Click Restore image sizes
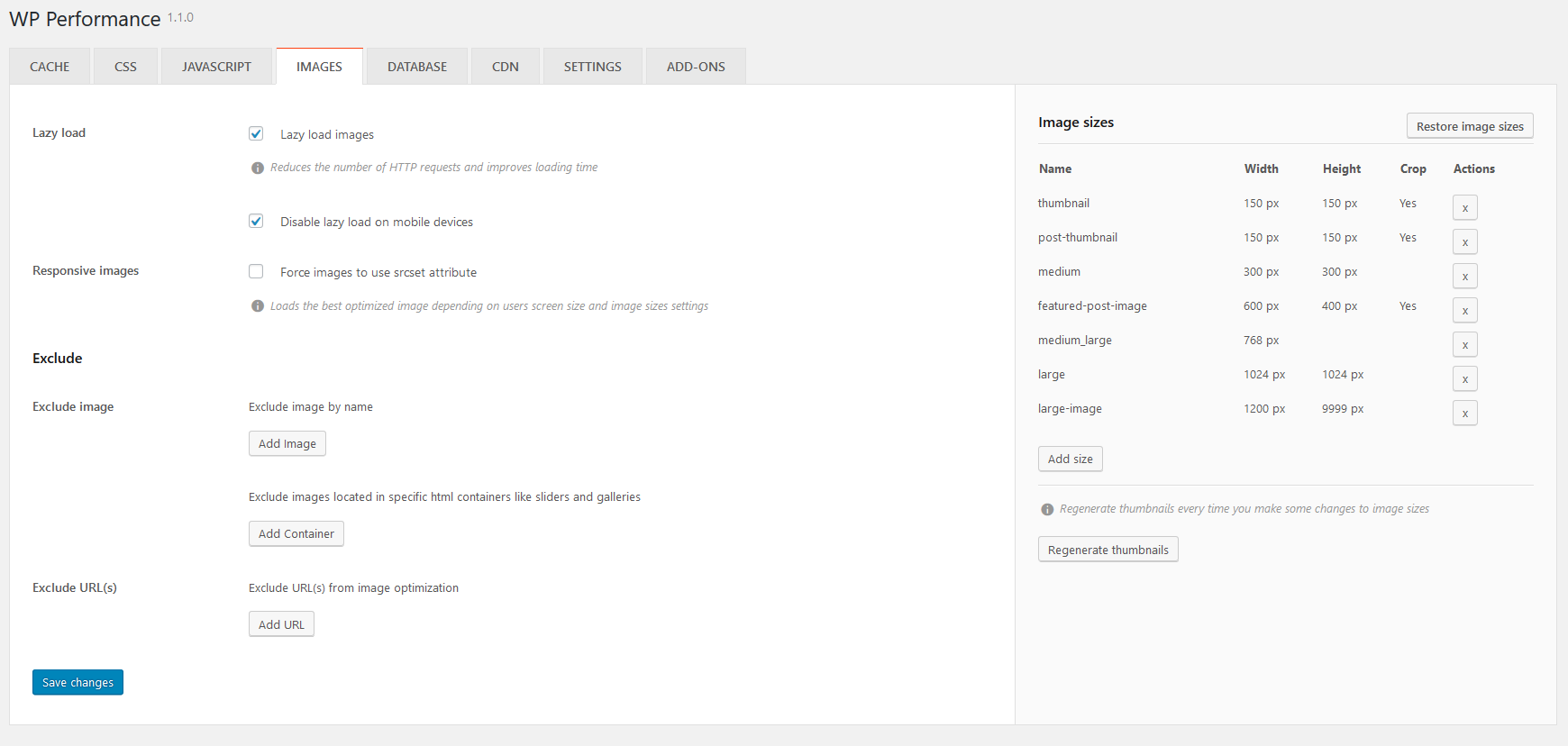Viewport: 1568px width, 746px height. 1470,126
